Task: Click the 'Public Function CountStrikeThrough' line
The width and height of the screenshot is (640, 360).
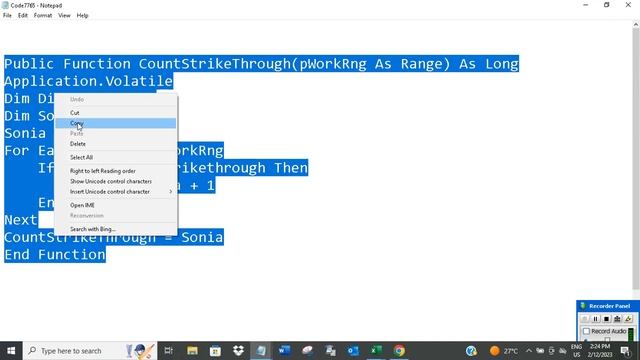Action: coord(261,64)
